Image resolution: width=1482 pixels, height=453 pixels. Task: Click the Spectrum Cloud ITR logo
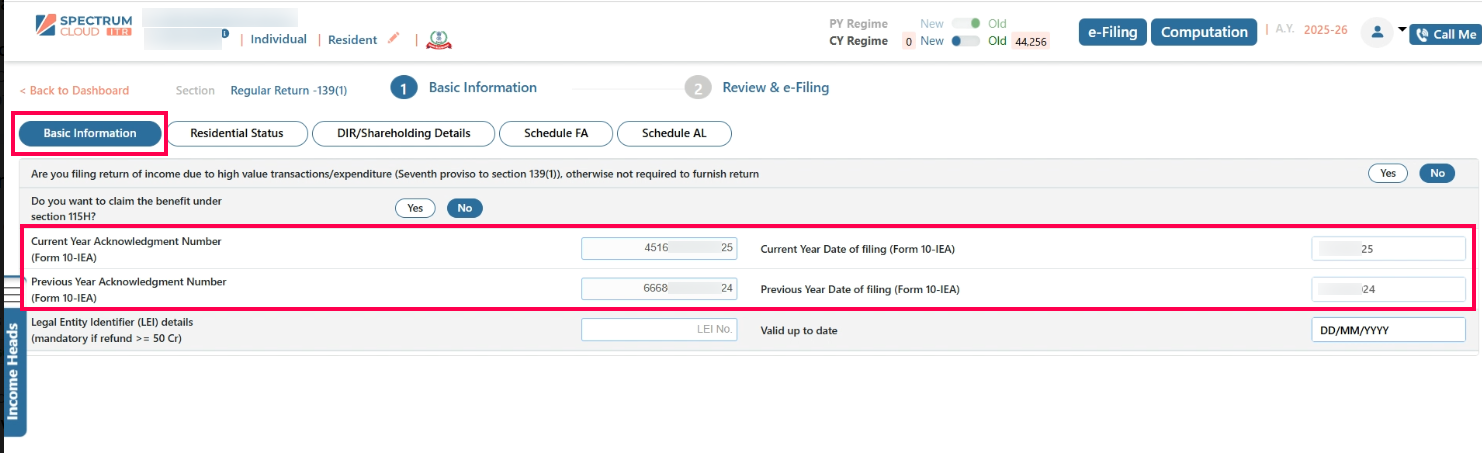[76, 25]
